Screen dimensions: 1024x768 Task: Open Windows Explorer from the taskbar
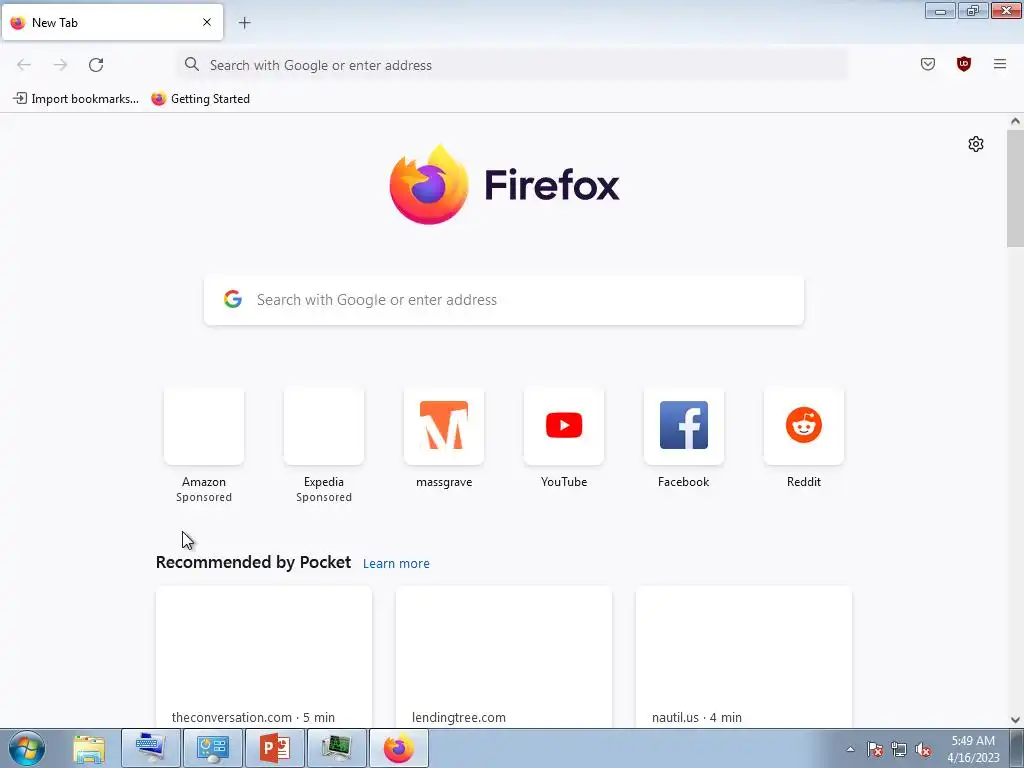coord(89,748)
